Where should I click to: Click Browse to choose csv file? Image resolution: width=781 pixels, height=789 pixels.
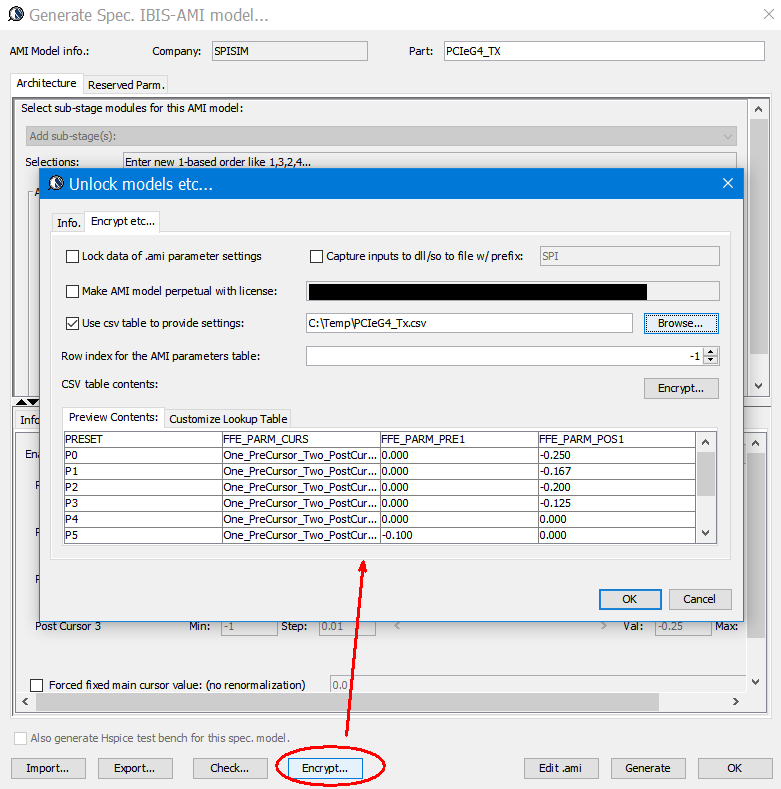[x=680, y=323]
